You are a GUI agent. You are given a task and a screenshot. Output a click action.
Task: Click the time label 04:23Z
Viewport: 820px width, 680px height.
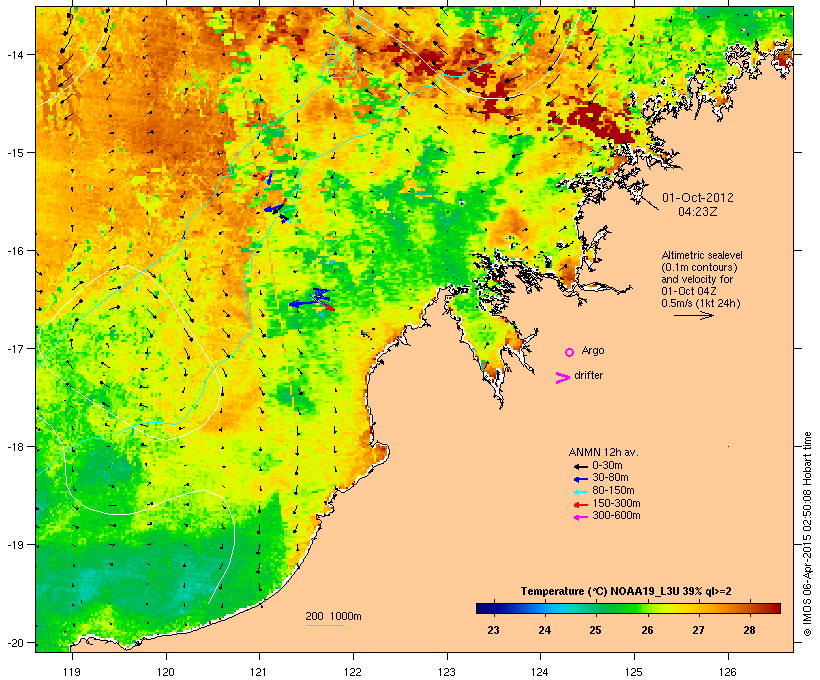point(698,212)
